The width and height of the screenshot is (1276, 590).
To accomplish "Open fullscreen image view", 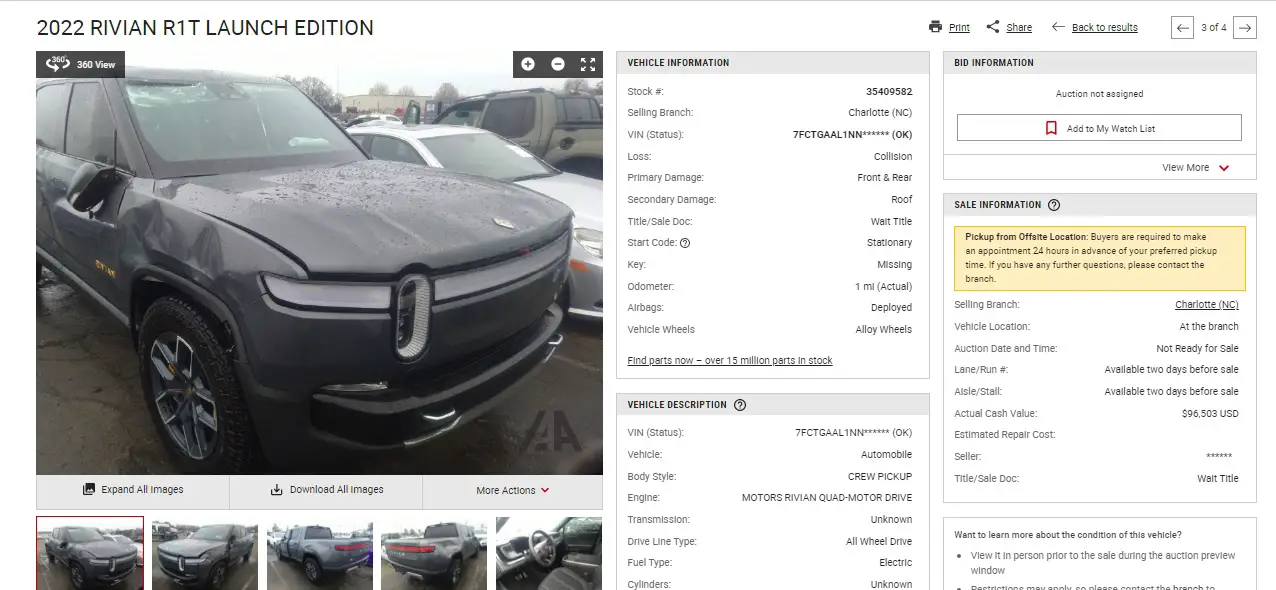I will tap(588, 64).
